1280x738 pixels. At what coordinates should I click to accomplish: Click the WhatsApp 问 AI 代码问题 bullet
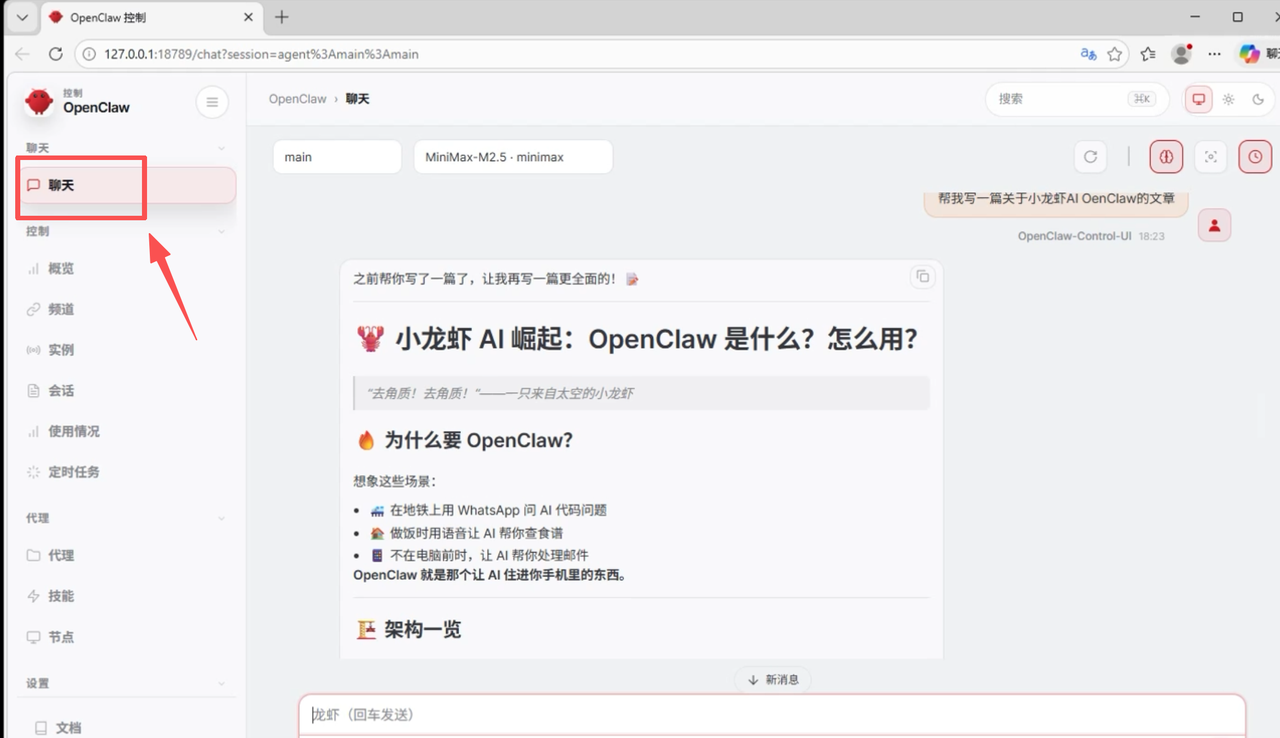point(488,510)
